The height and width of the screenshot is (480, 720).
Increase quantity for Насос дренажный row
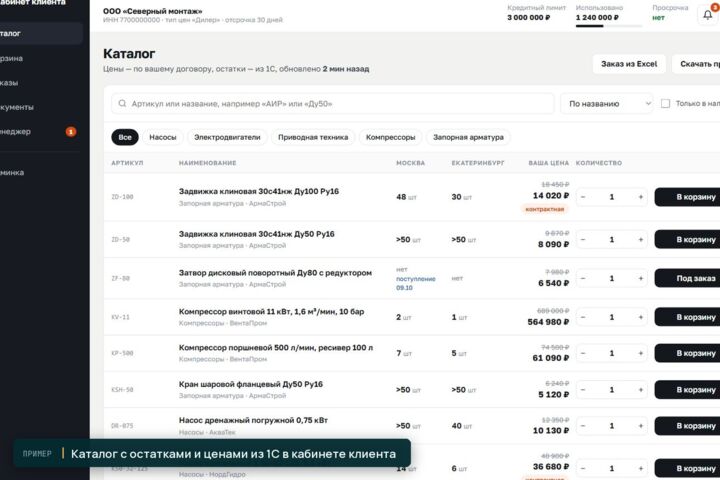pos(641,426)
